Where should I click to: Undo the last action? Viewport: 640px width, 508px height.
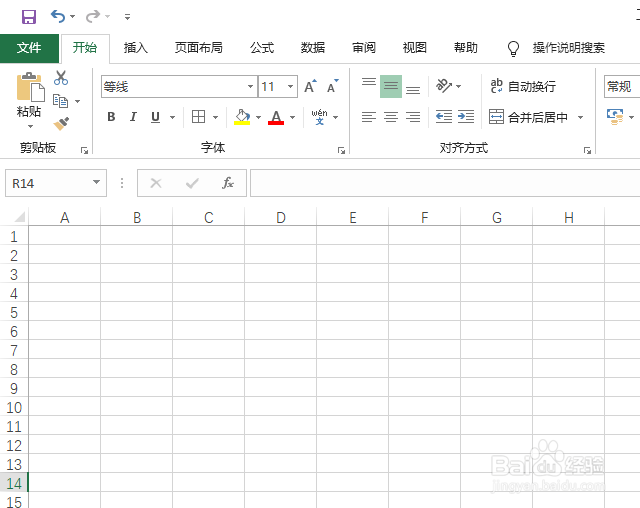click(x=58, y=16)
